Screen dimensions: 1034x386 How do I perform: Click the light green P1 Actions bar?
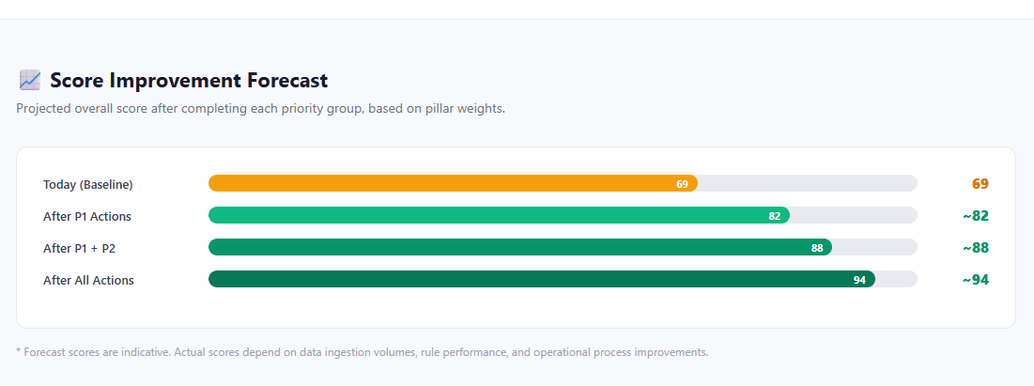click(499, 215)
